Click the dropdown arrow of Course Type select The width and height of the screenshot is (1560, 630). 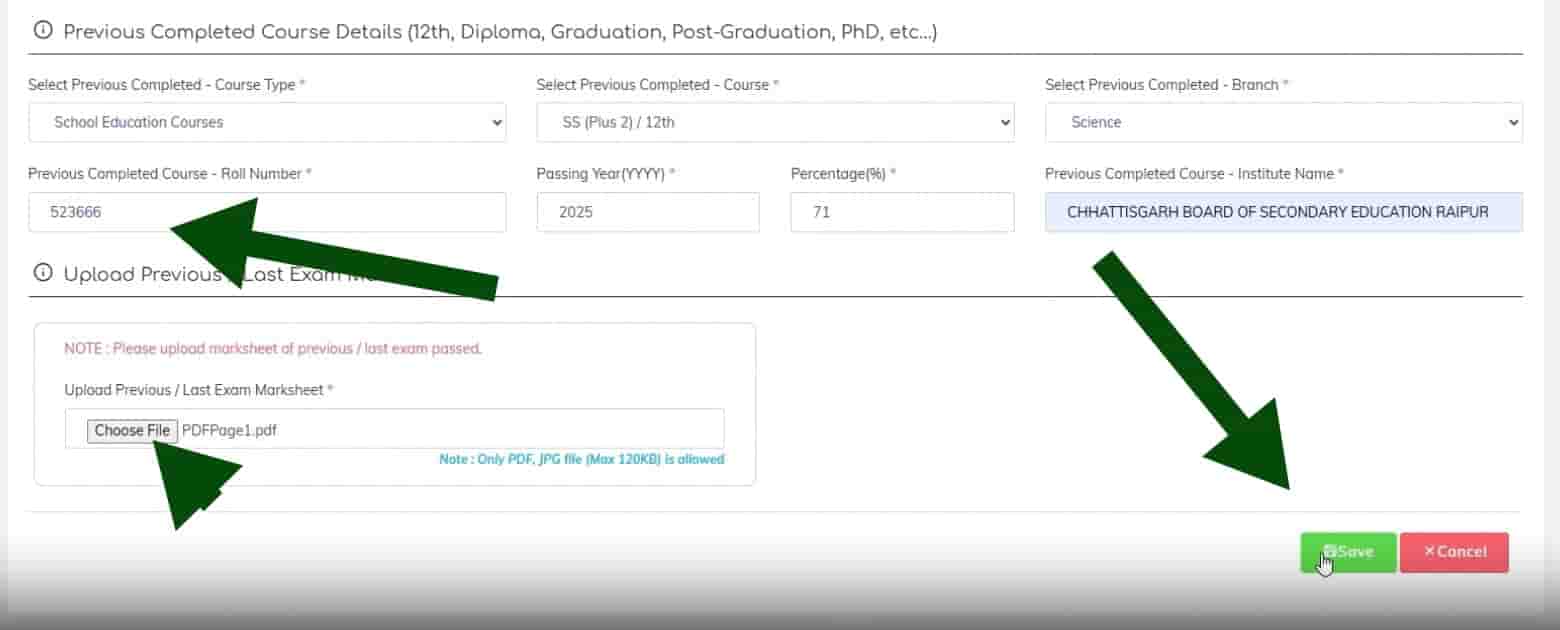click(x=497, y=122)
